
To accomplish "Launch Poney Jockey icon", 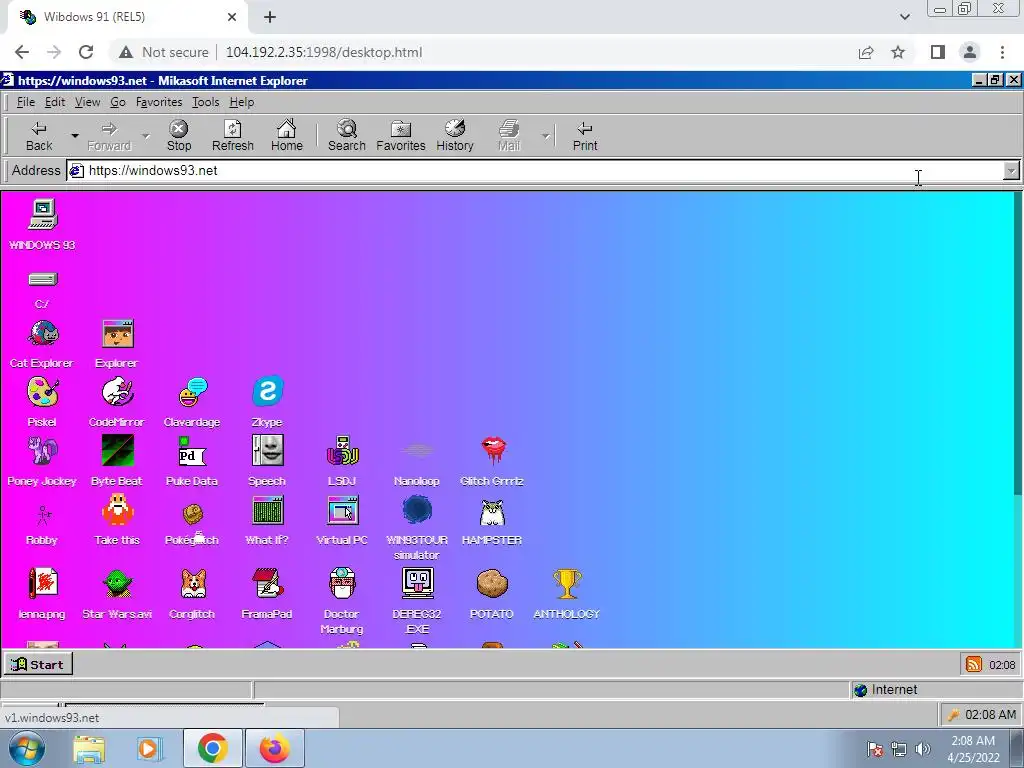I will click(x=43, y=451).
